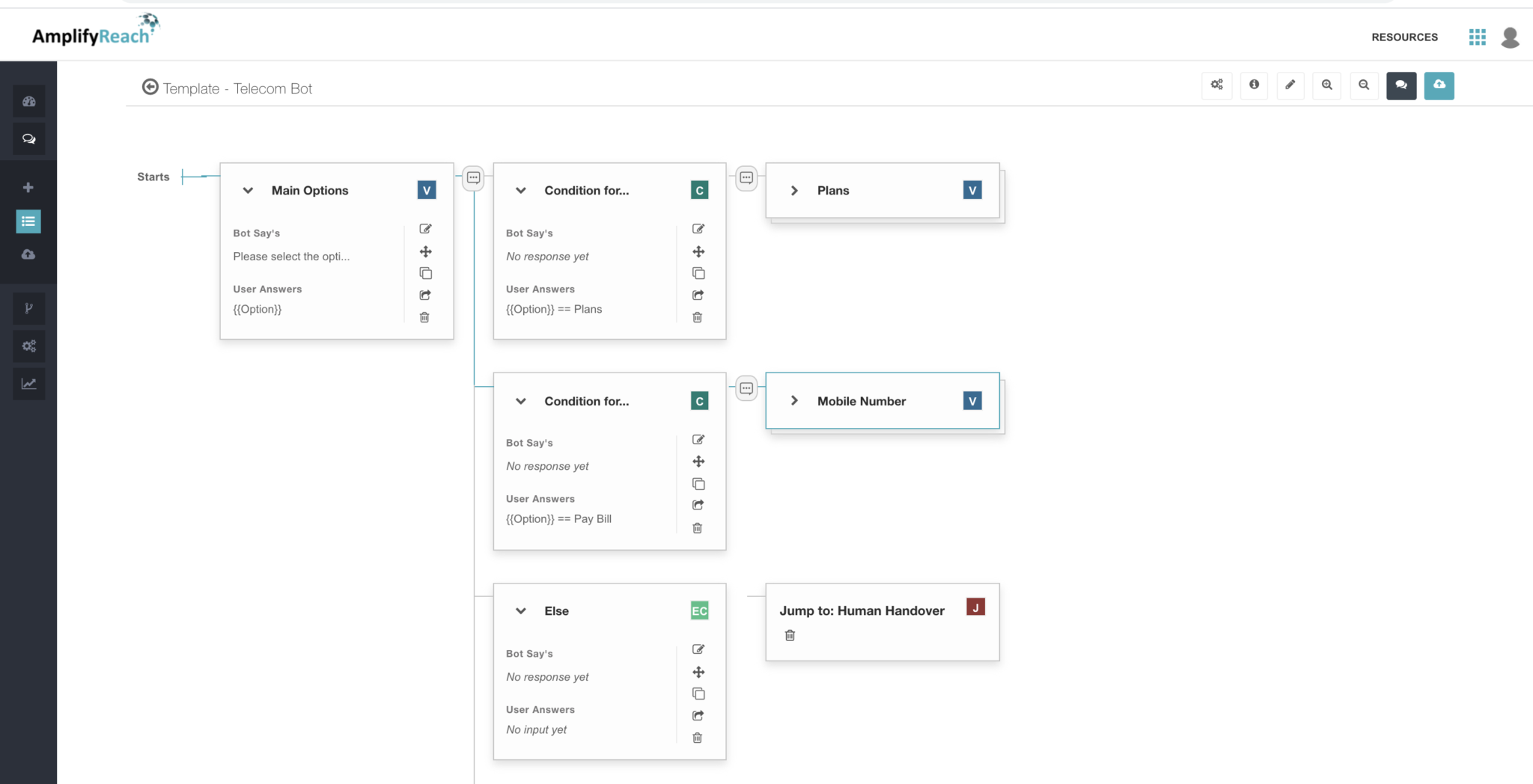Viewport: 1533px width, 784px height.
Task: Click message connector icon before Plans card
Action: pos(746,178)
